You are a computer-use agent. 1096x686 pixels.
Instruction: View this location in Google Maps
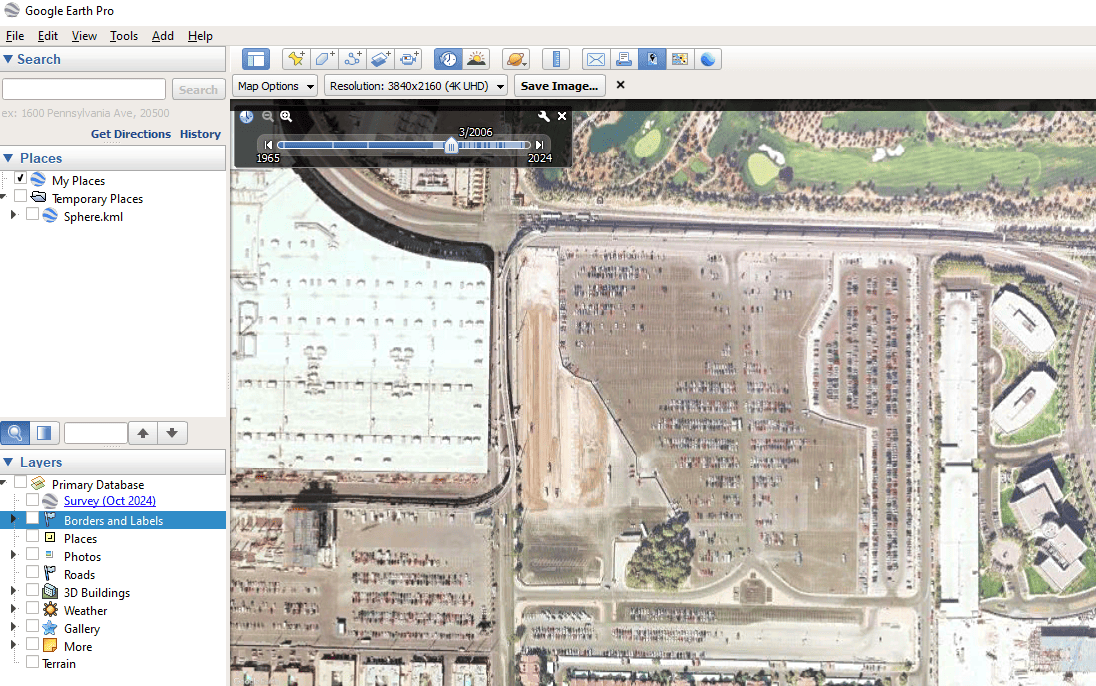point(679,59)
